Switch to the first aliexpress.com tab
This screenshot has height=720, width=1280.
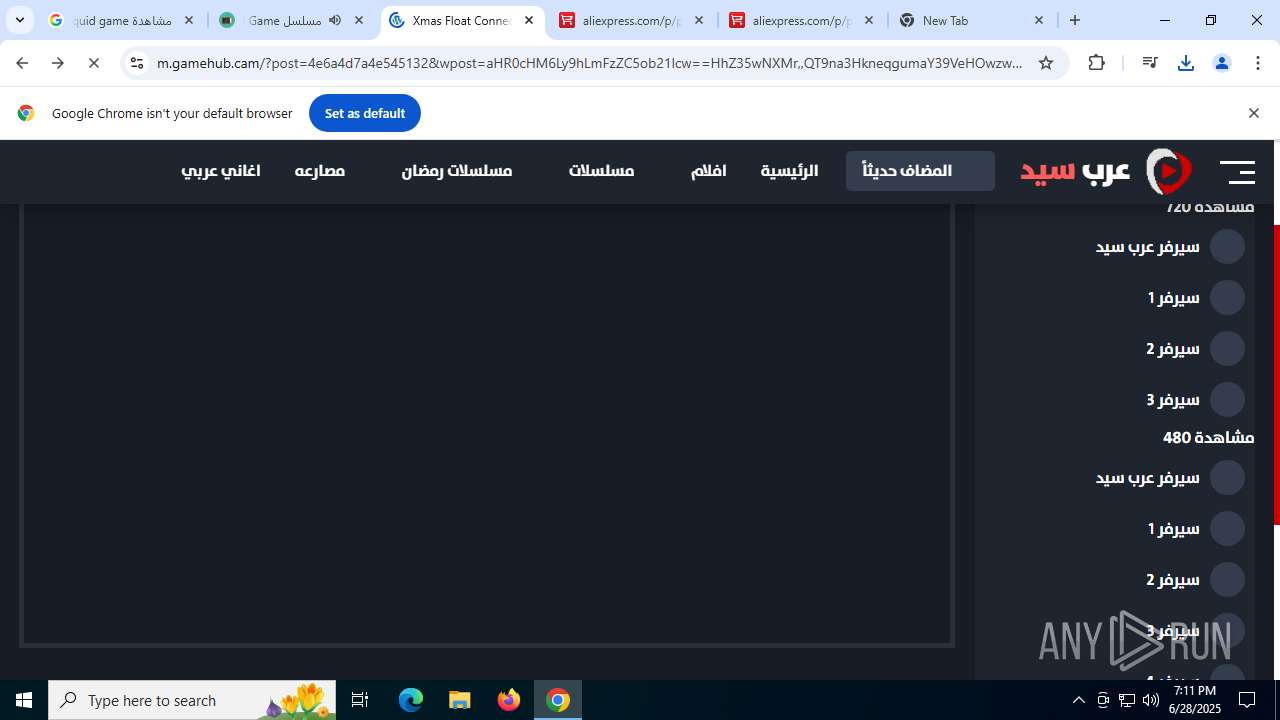(631, 20)
